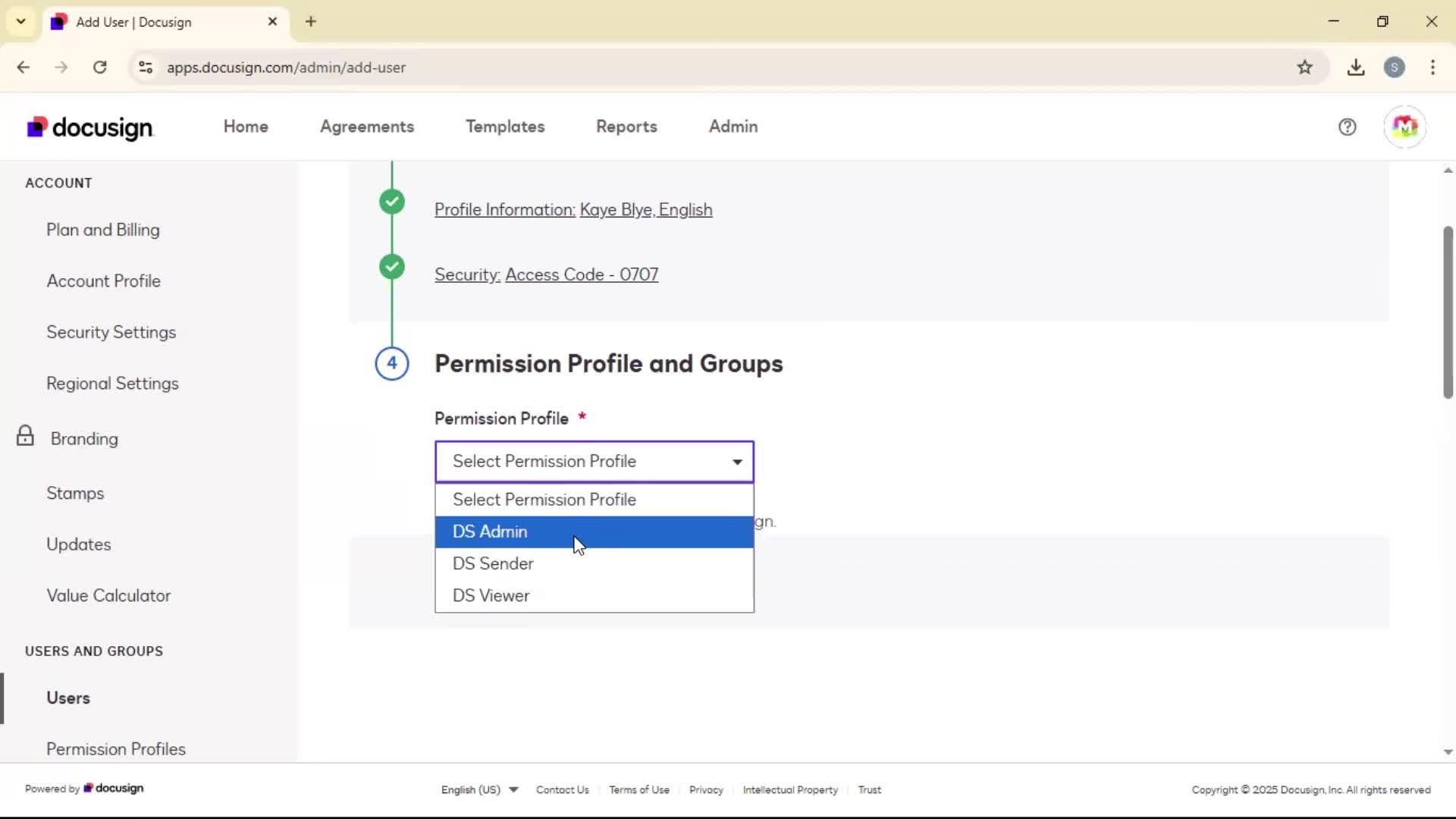Reload the page
This screenshot has width=1456, height=819.
point(99,67)
